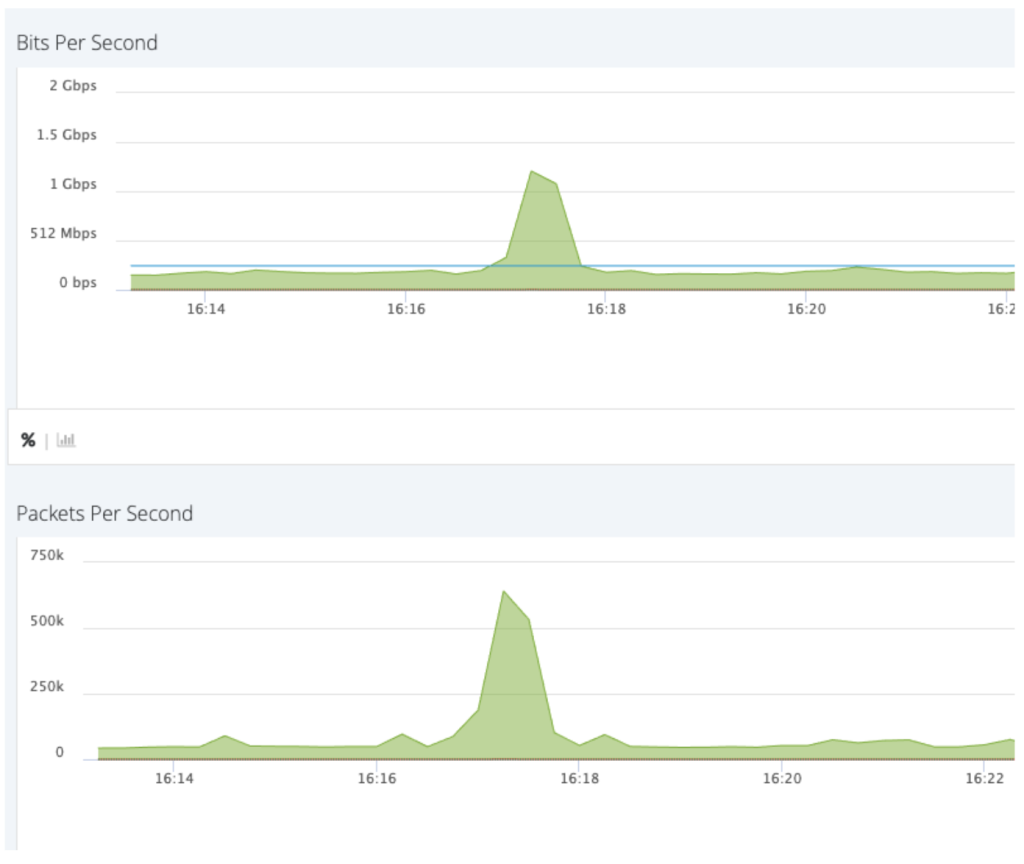Select the 750k axis label
Viewport: 1024px width, 864px height.
[x=46, y=556]
